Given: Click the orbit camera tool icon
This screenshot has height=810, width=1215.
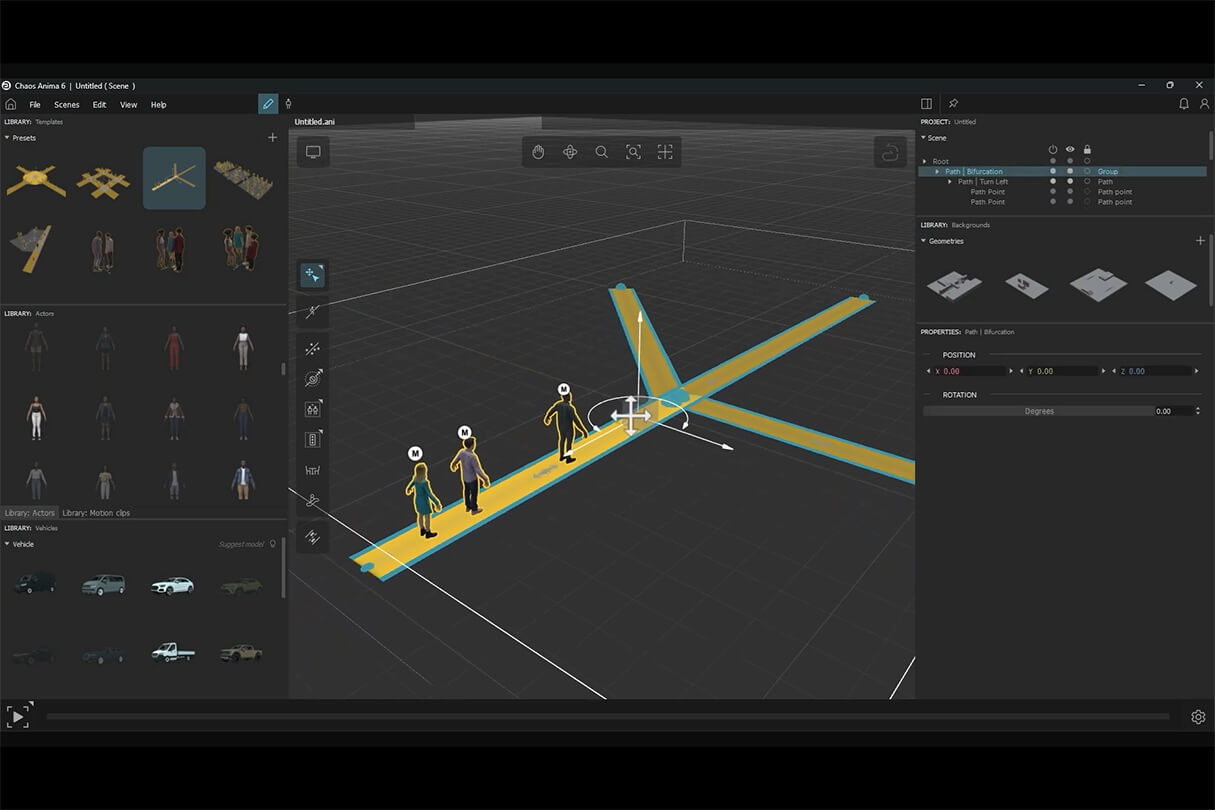Looking at the screenshot, I should pos(570,152).
